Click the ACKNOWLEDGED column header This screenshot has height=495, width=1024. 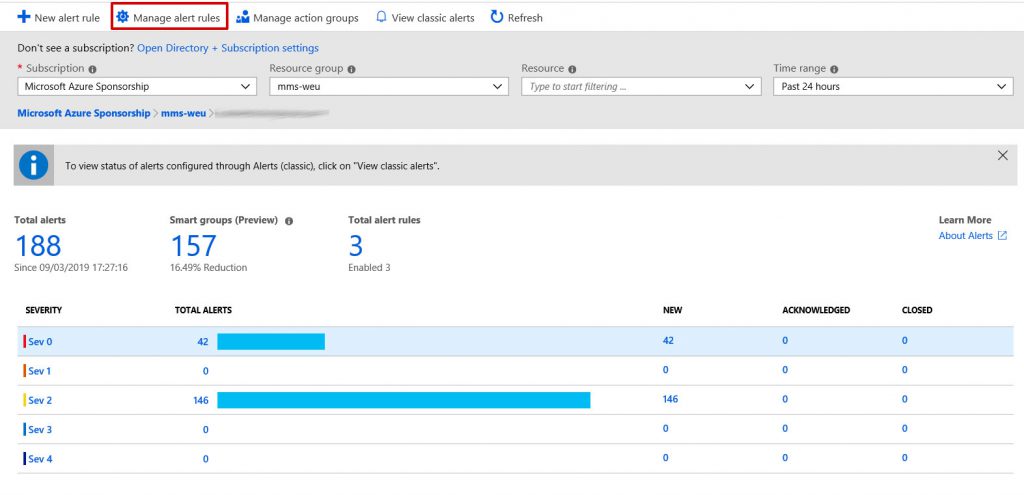click(x=816, y=310)
